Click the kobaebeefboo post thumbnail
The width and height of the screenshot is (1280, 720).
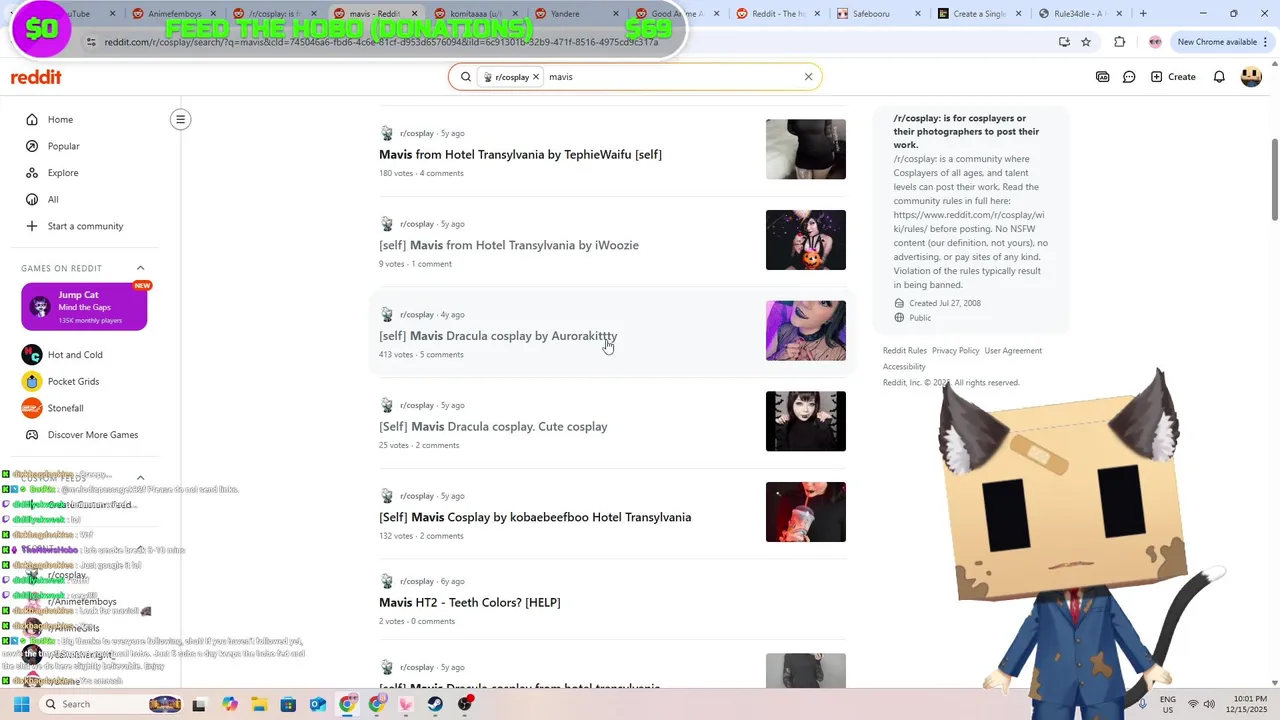point(805,512)
